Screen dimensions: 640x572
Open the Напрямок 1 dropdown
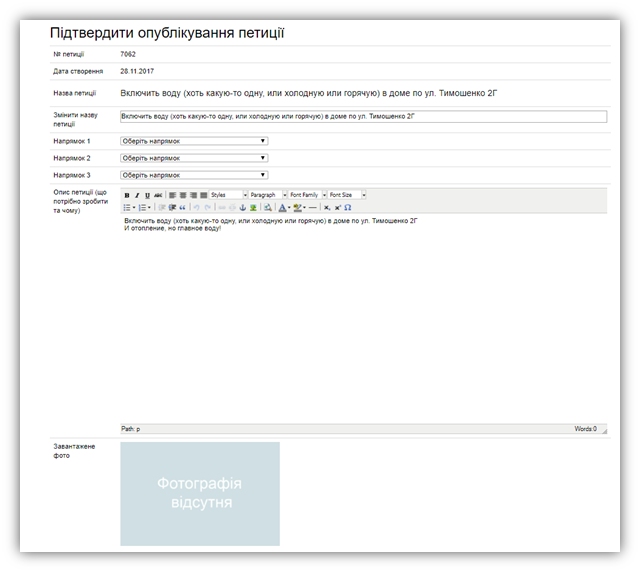194,141
